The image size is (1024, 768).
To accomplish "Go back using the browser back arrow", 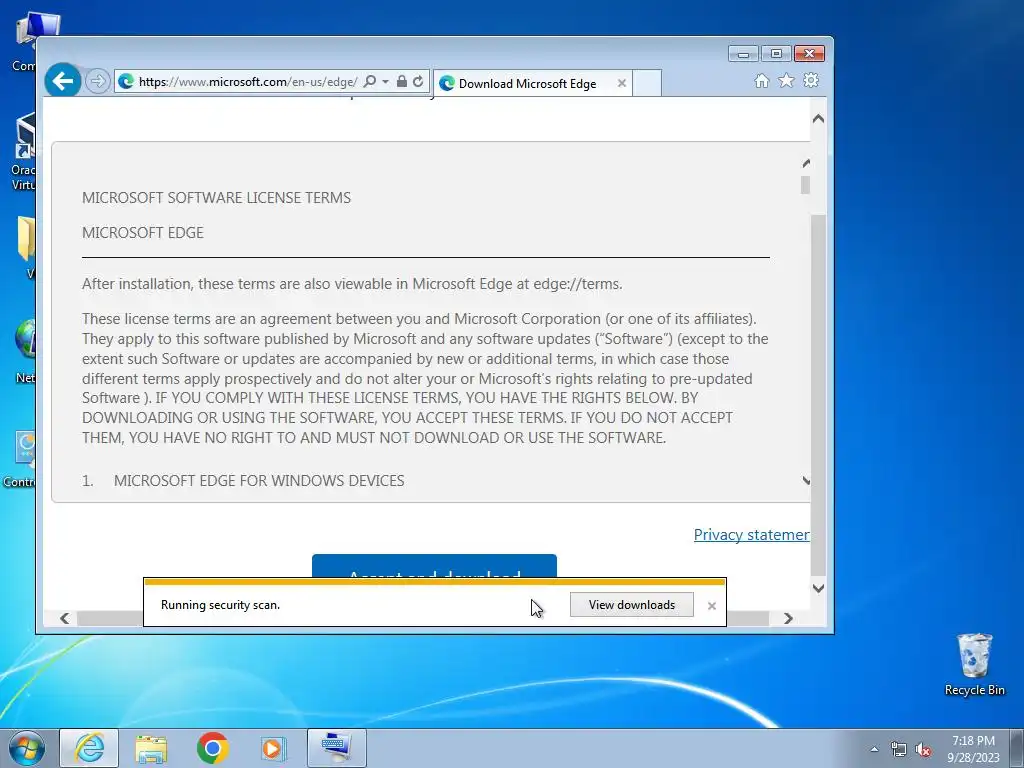I will click(x=63, y=81).
